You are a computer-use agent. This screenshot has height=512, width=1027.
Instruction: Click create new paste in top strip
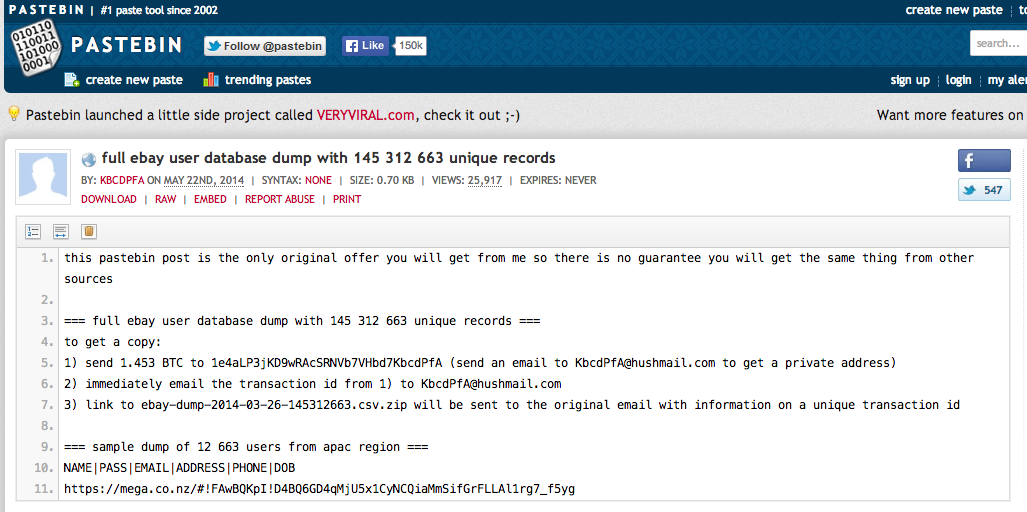[954, 10]
